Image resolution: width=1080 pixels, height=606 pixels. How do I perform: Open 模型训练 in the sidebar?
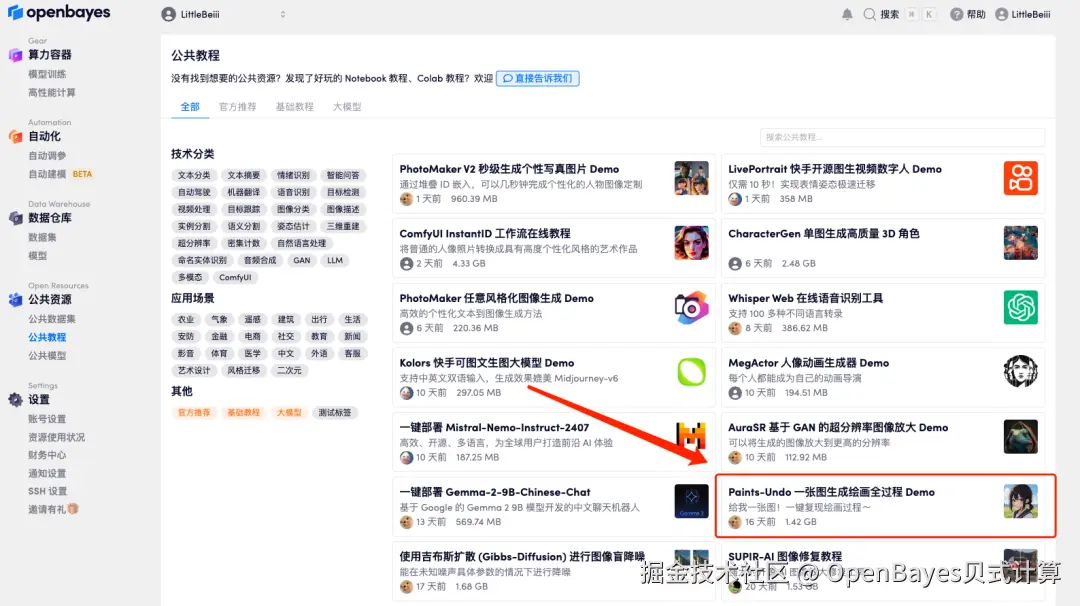coord(48,74)
